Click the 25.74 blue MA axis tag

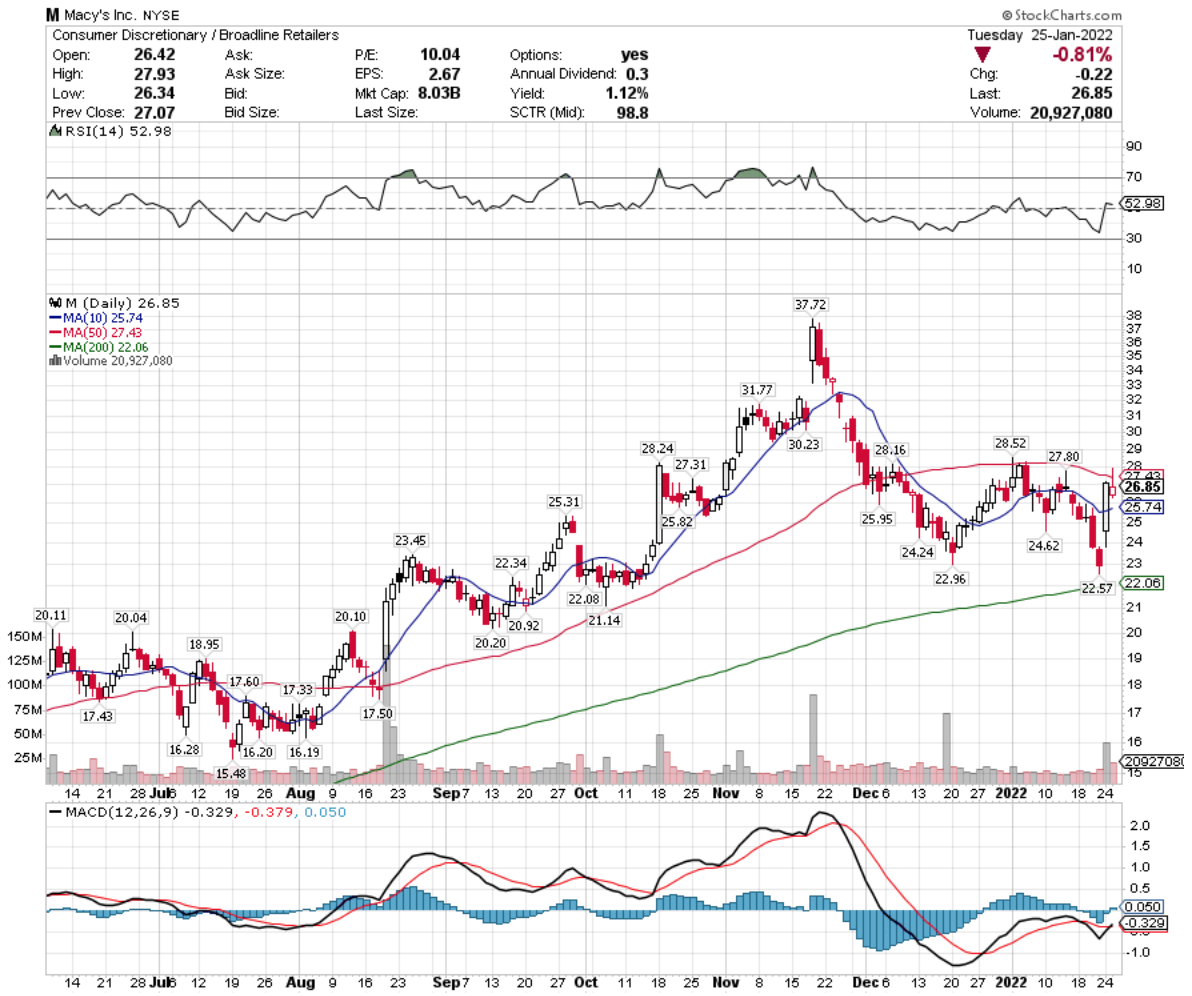[x=1143, y=507]
